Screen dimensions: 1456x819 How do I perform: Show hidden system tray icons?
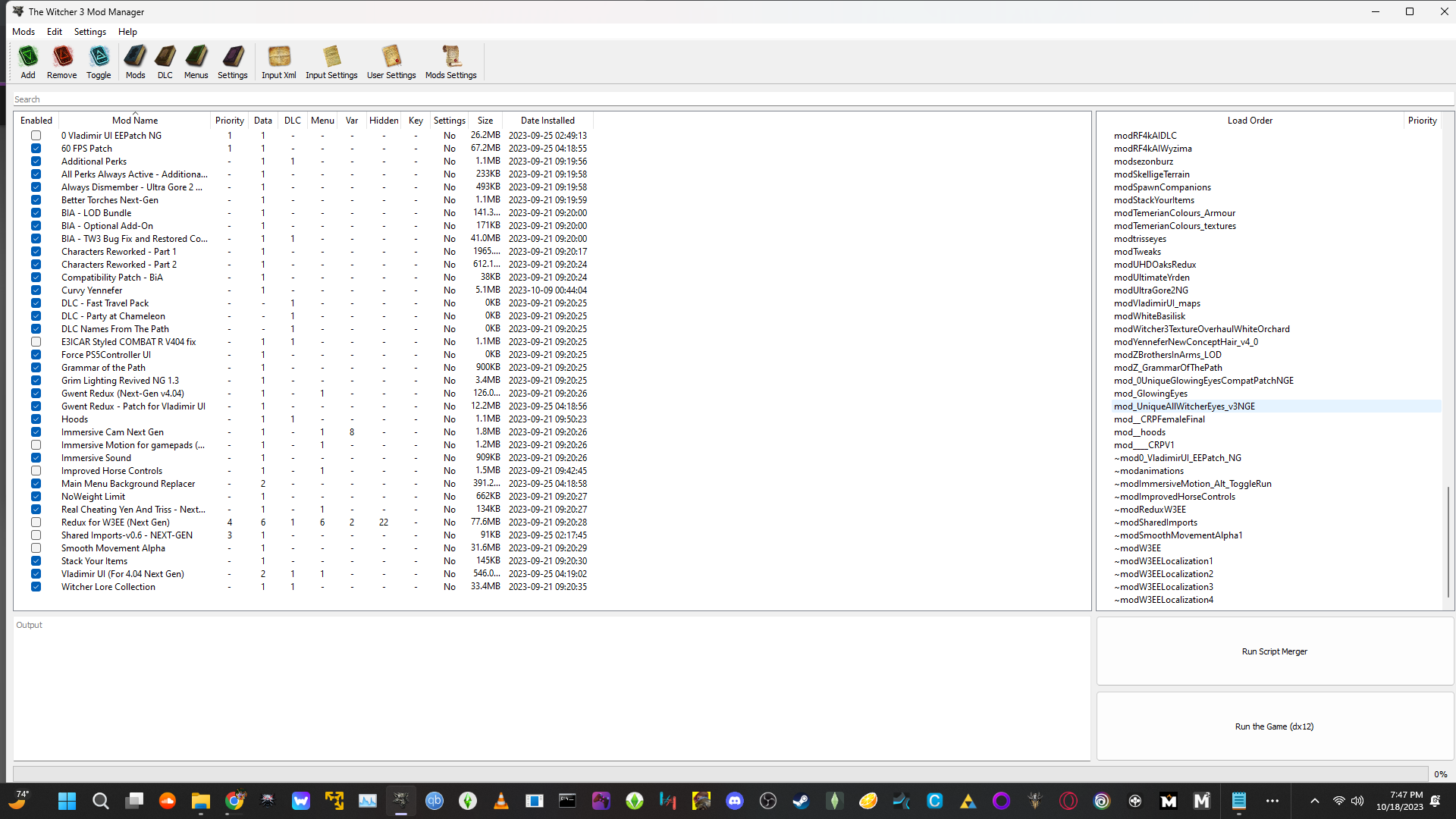pyautogui.click(x=1315, y=801)
